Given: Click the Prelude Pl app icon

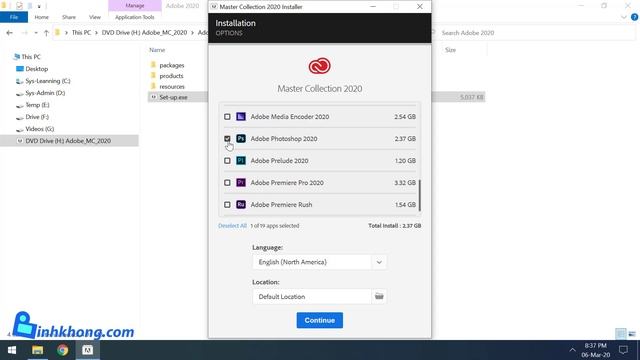Looking at the screenshot, I should 241,161.
